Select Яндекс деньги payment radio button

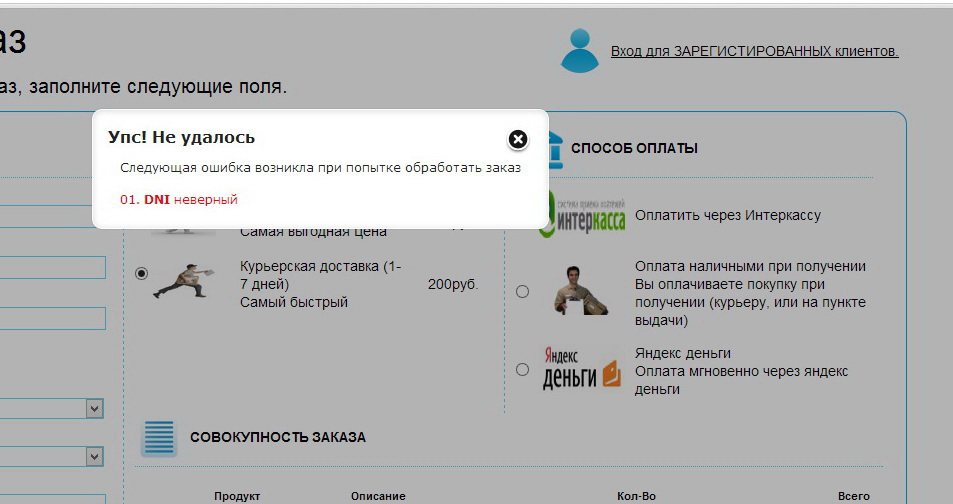[x=522, y=369]
